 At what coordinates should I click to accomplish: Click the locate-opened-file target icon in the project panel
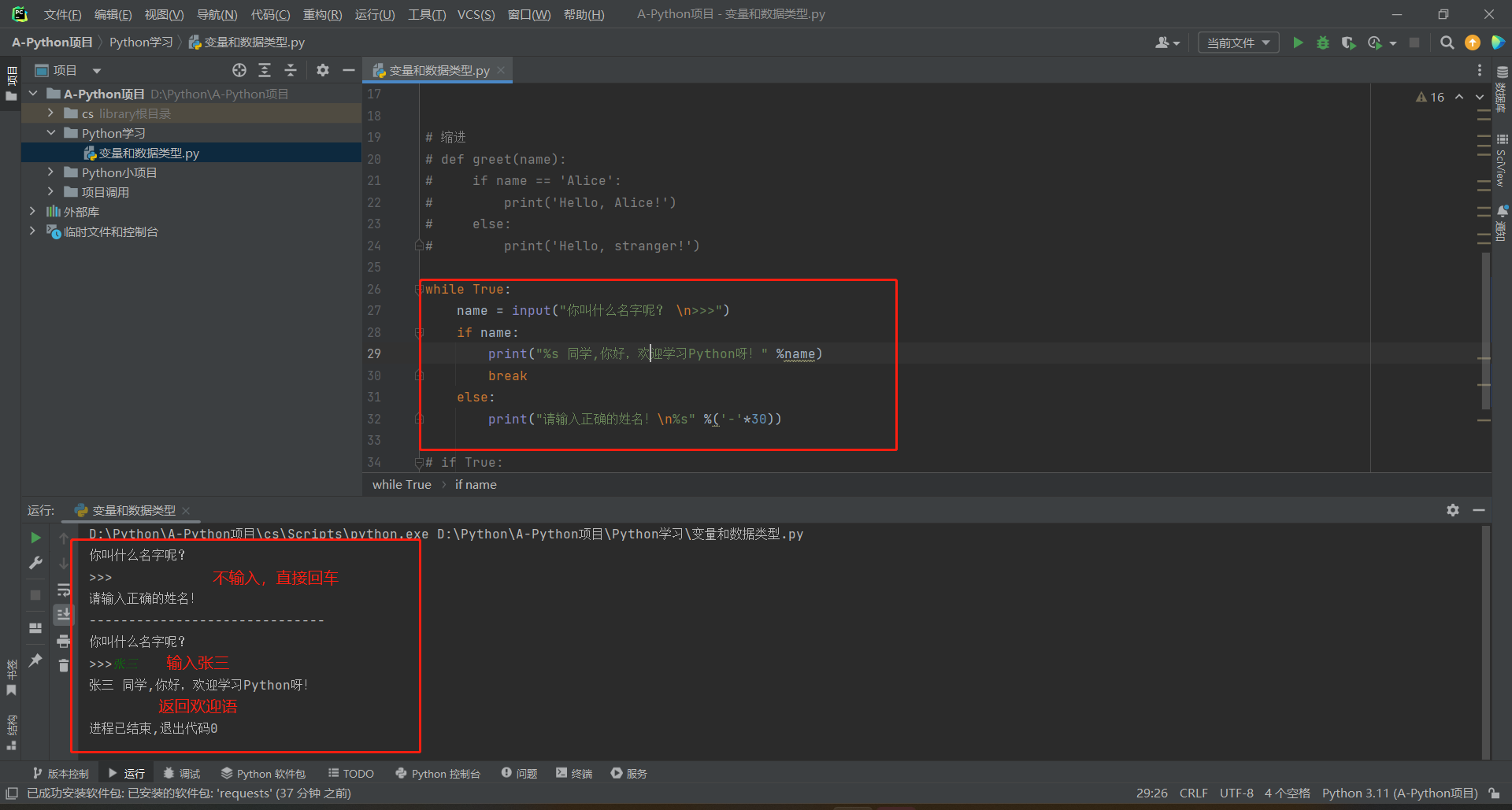coord(239,71)
